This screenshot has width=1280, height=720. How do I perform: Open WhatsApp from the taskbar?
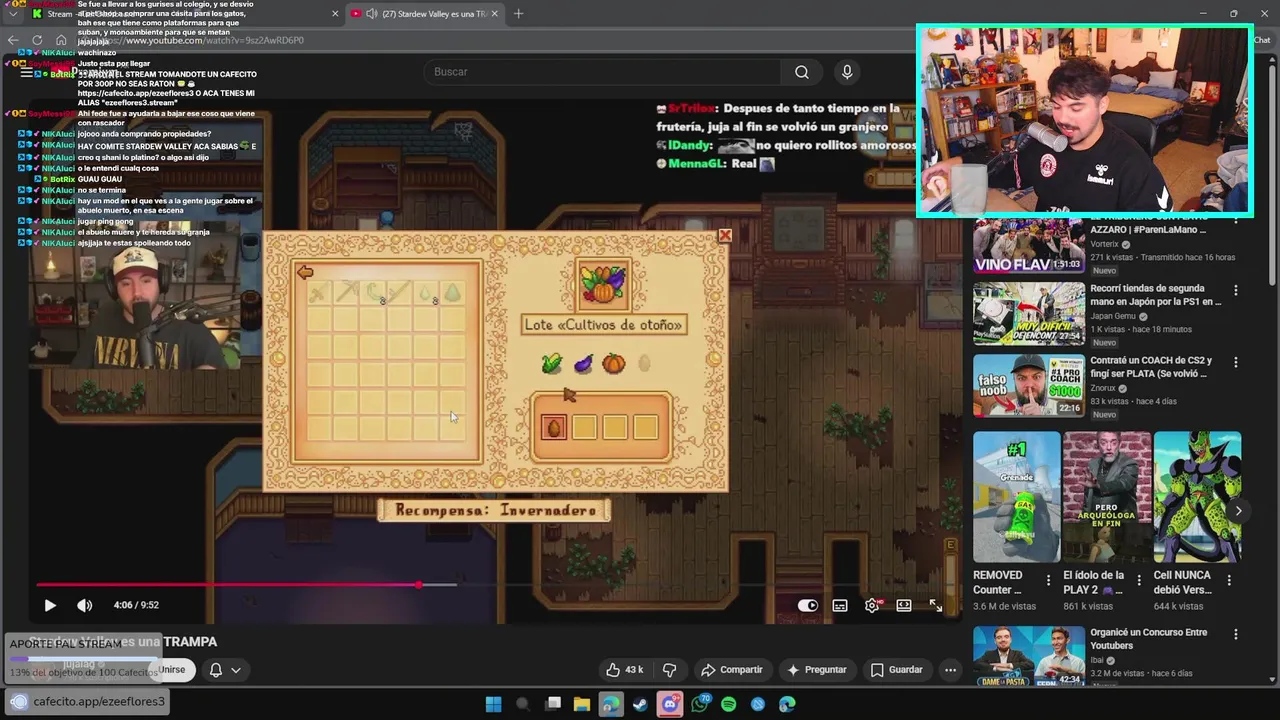coord(700,704)
